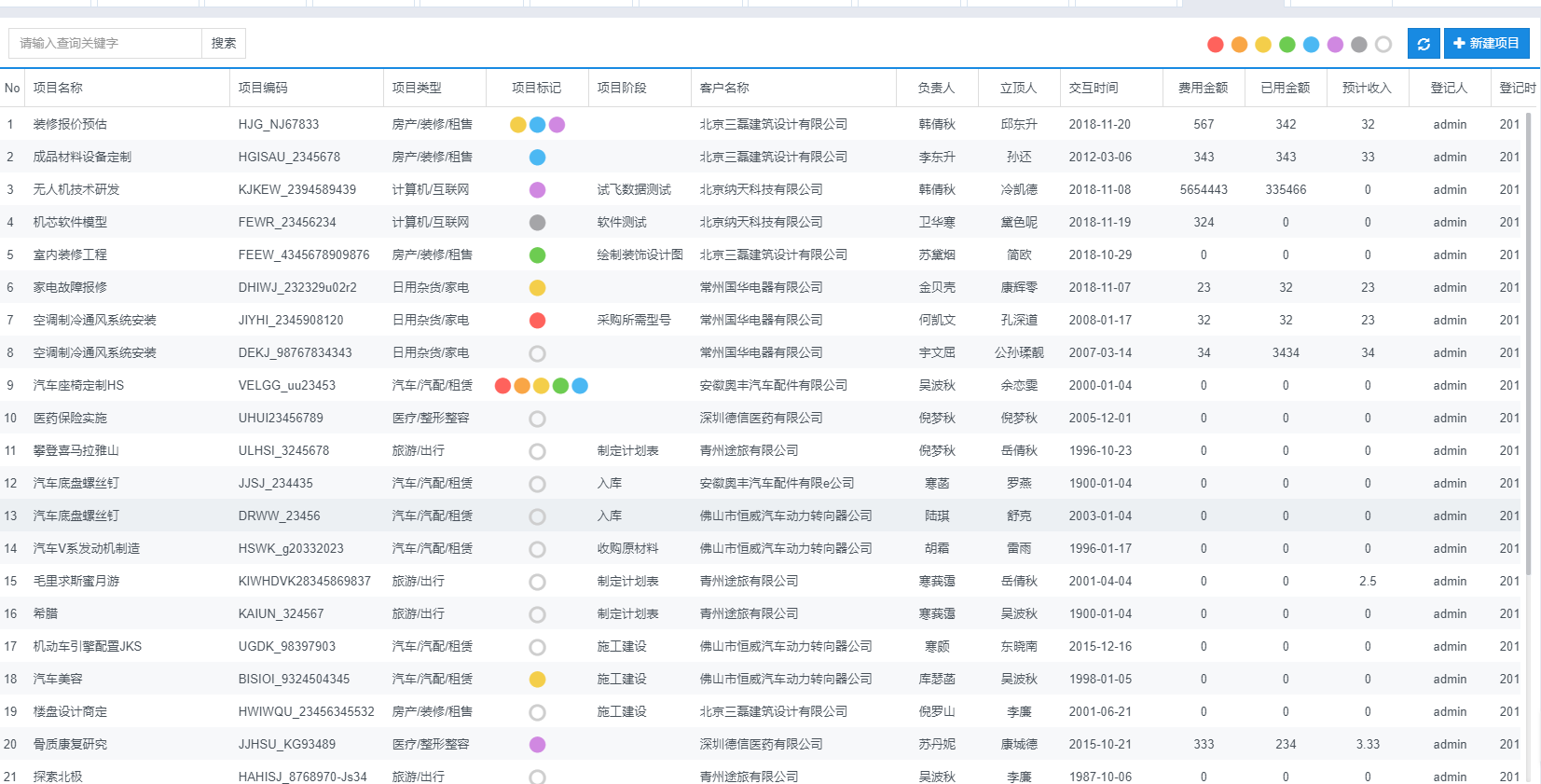
Task: Click the blue refresh icon button
Action: pyautogui.click(x=1423, y=44)
